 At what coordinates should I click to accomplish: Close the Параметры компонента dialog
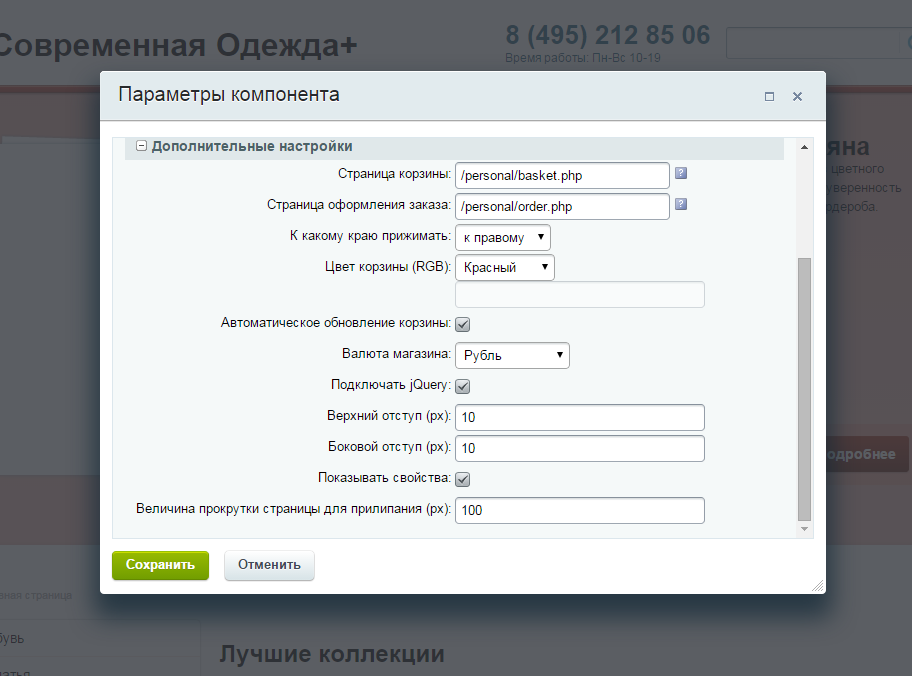pyautogui.click(x=797, y=97)
